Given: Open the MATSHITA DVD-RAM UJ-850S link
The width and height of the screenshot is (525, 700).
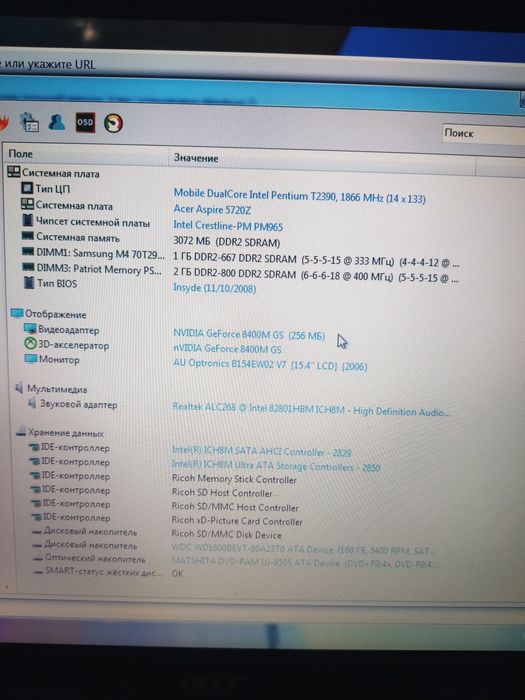Looking at the screenshot, I should pos(304,563).
